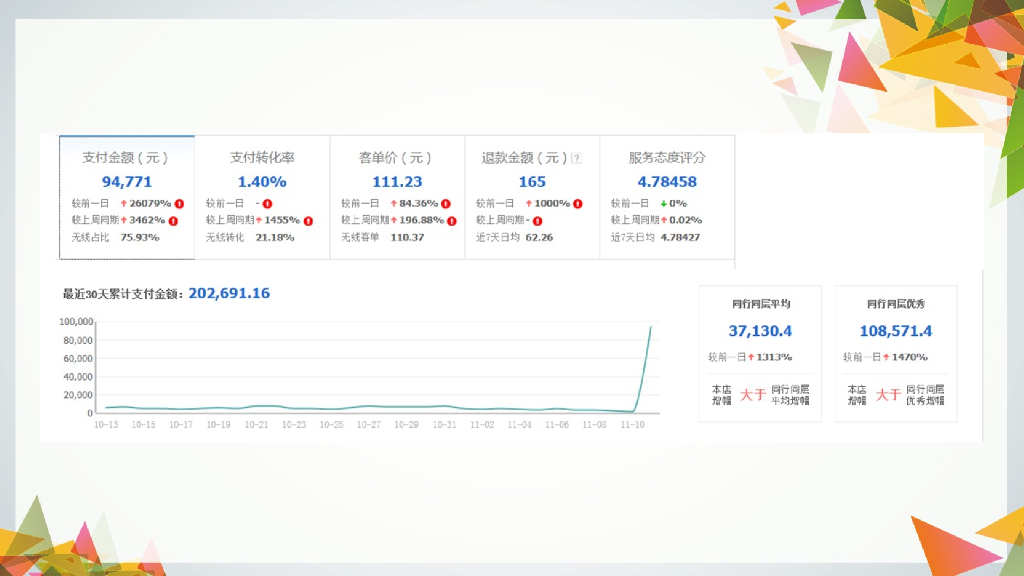Switch to the 支付转化率 tab

(262, 158)
